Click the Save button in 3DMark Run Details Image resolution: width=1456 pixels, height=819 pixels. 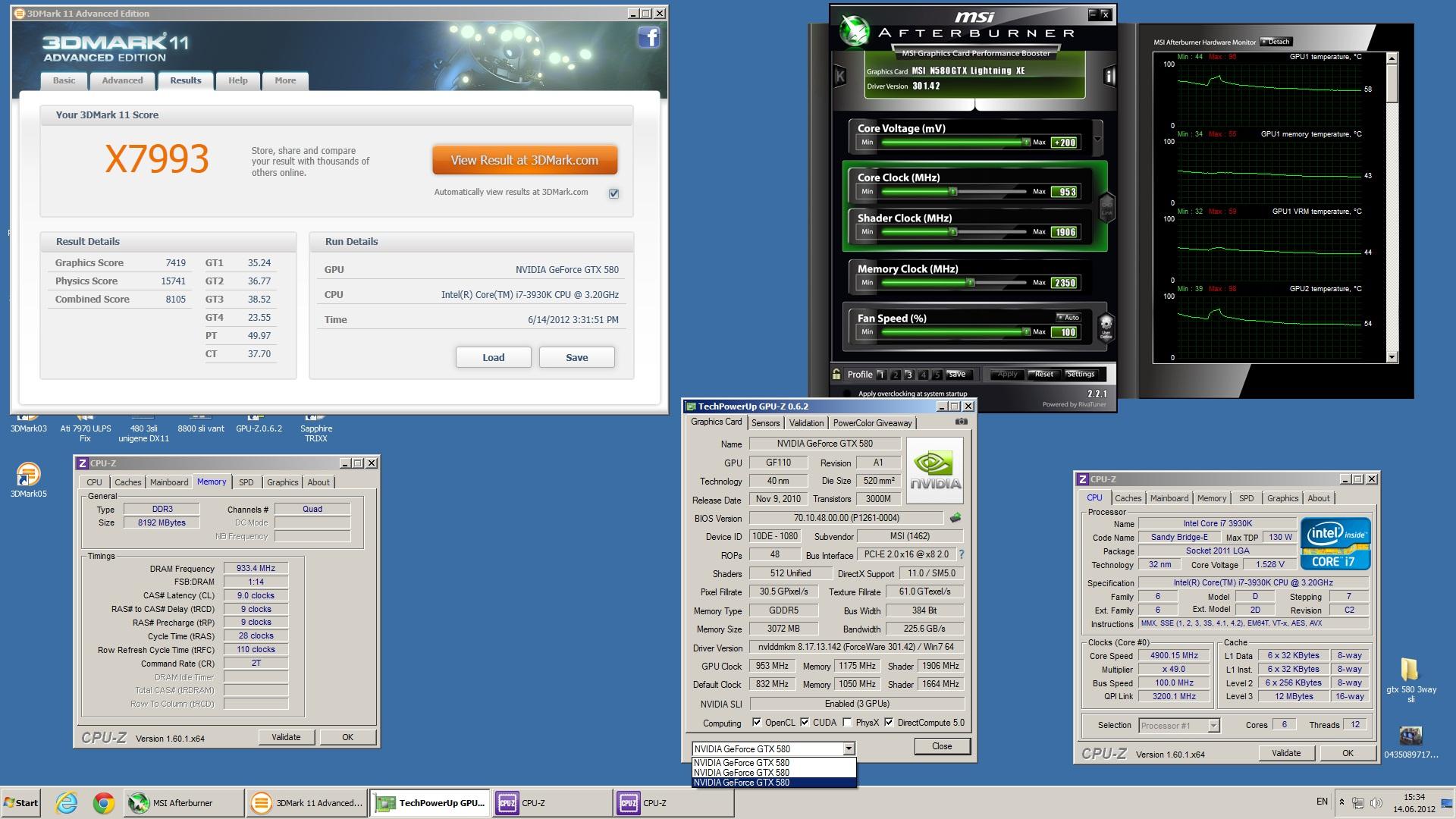[x=576, y=357]
